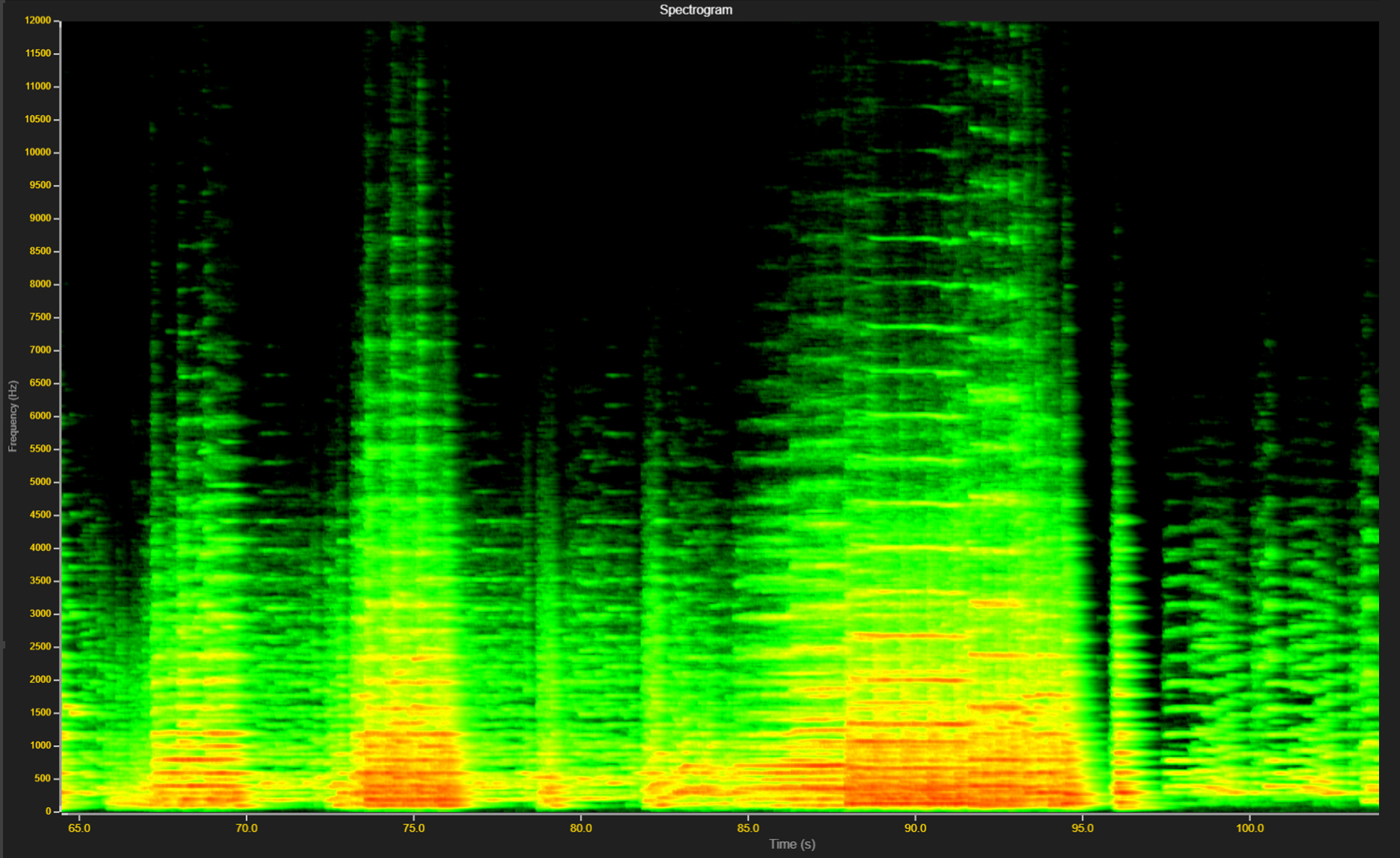Viewport: 1400px width, 858px height.
Task: Select the 8000 frequency tick label
Action: pyautogui.click(x=40, y=284)
